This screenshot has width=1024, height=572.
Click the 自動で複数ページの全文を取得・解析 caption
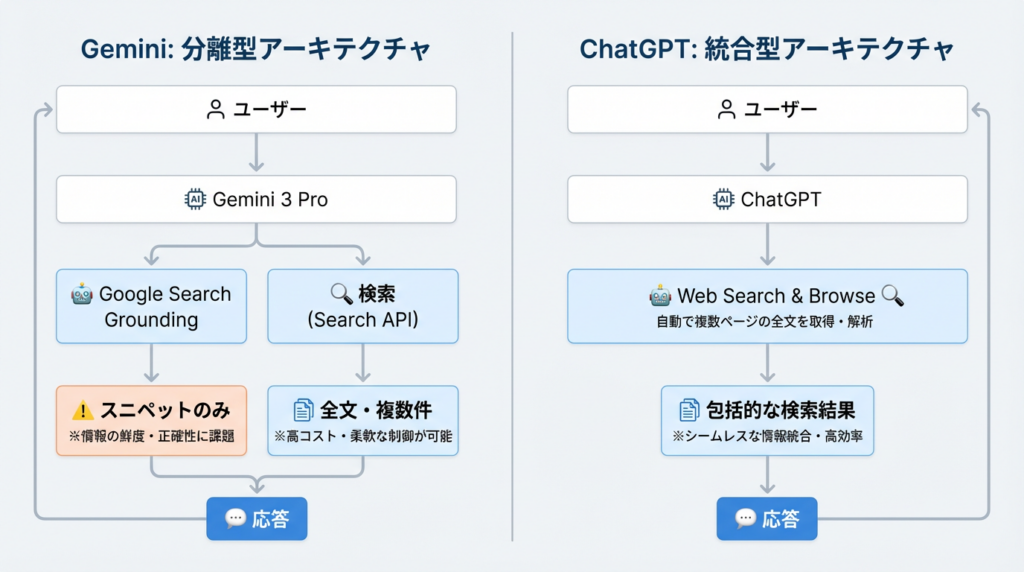point(767,322)
